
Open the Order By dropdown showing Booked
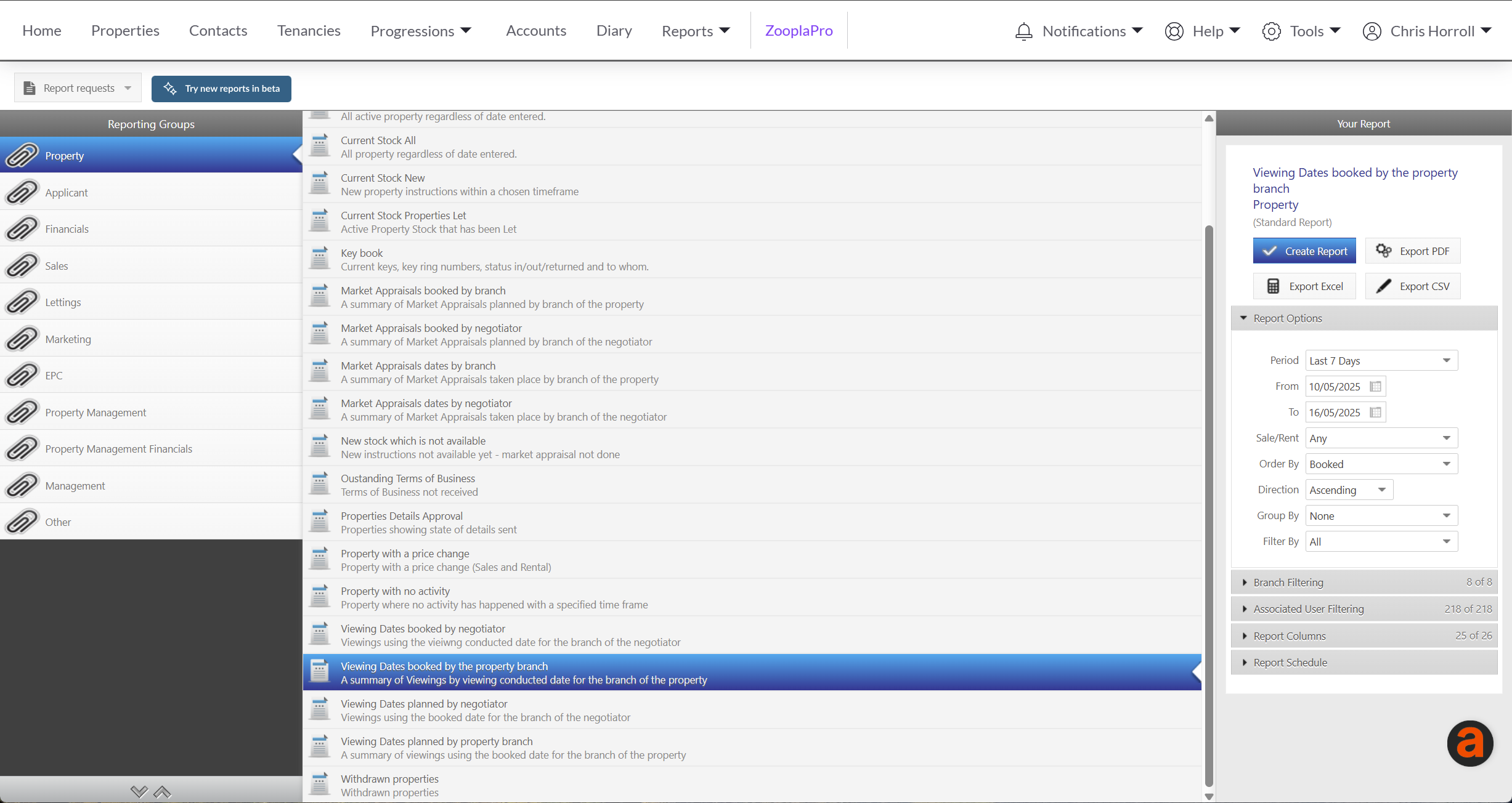(1381, 464)
